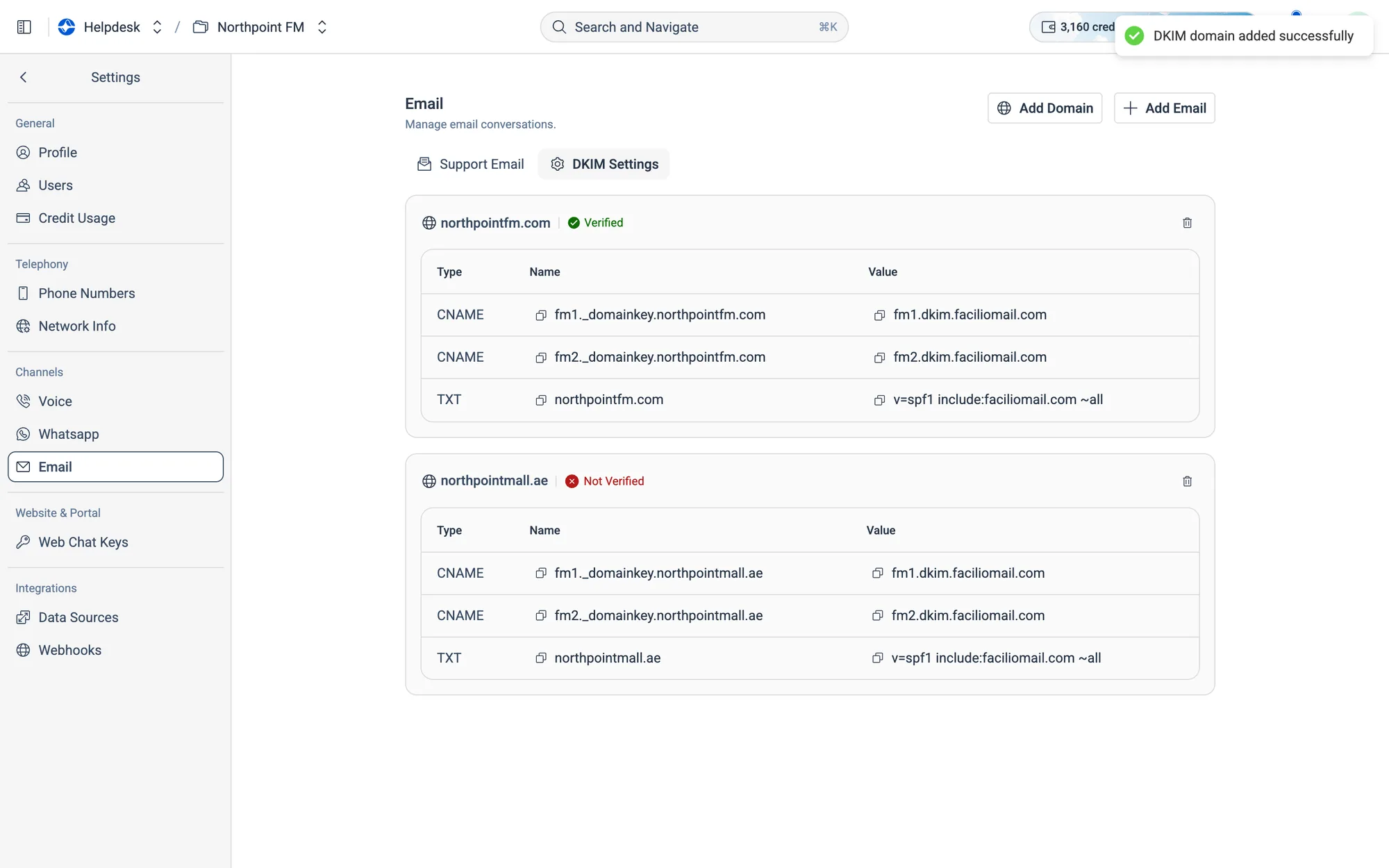Delete the northpointmall.ae domain

[1187, 481]
